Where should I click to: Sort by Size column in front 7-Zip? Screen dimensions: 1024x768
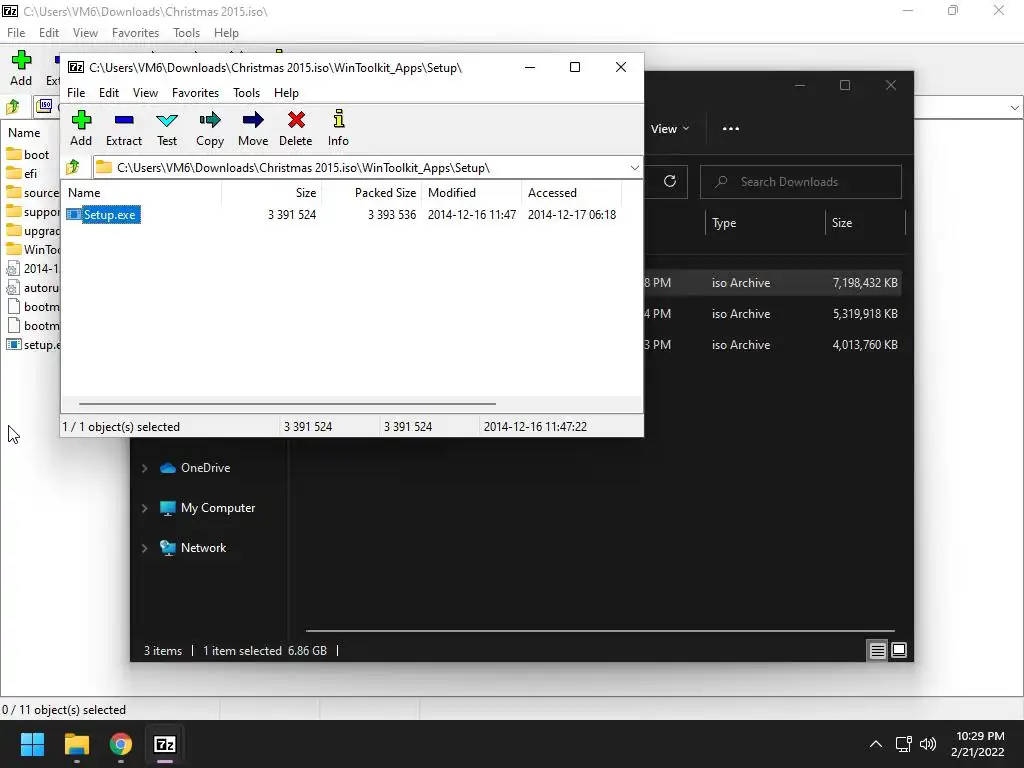pyautogui.click(x=271, y=193)
